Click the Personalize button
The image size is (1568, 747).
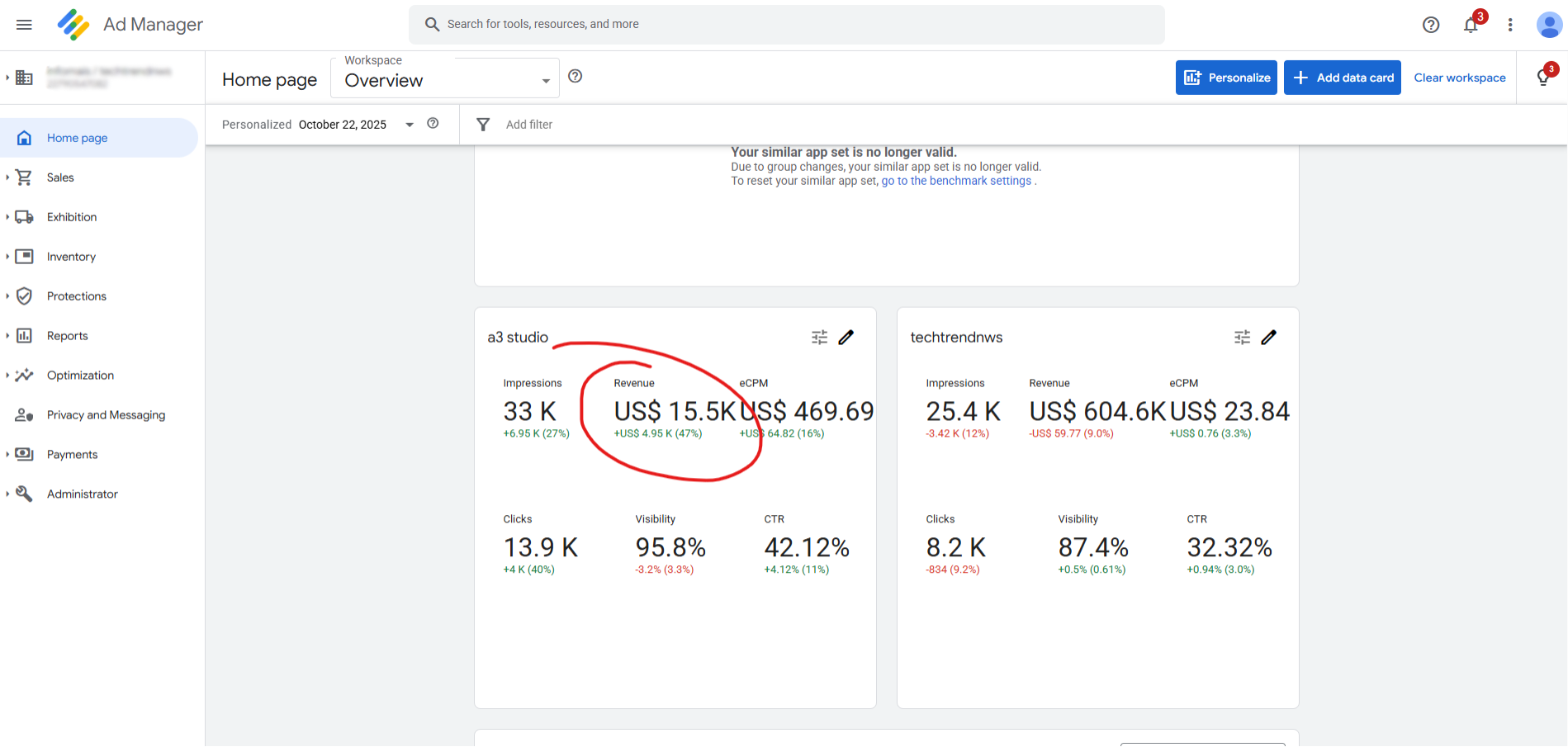pos(1226,78)
